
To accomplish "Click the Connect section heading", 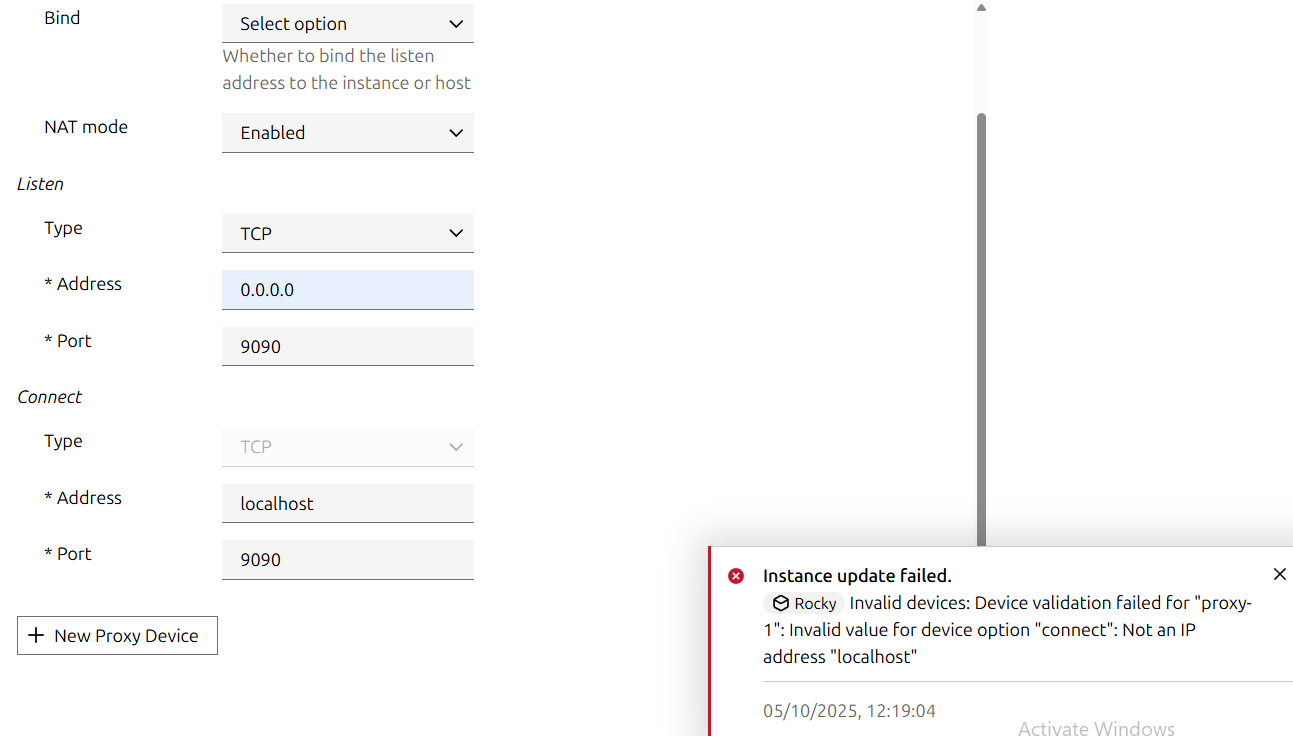I will (50, 397).
